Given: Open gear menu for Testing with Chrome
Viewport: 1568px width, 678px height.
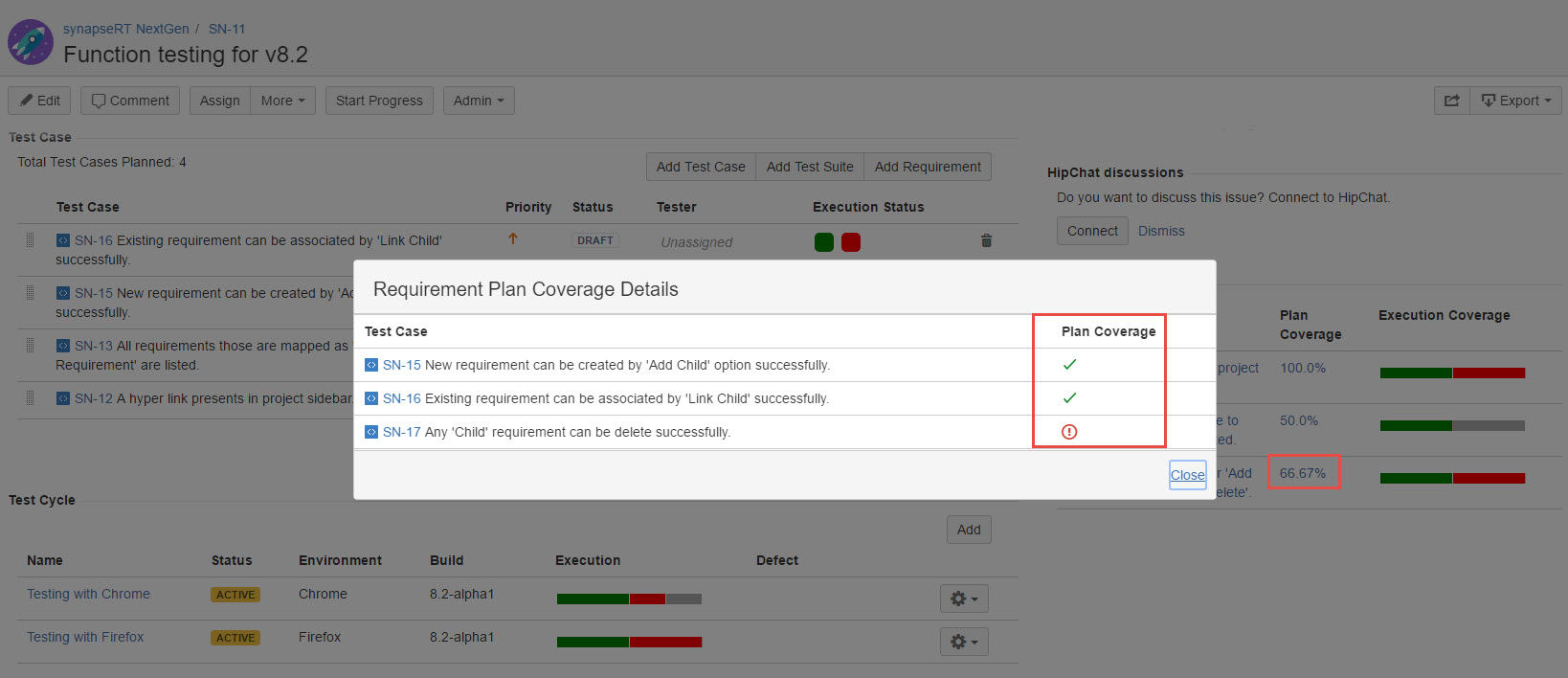Looking at the screenshot, I should (x=964, y=599).
